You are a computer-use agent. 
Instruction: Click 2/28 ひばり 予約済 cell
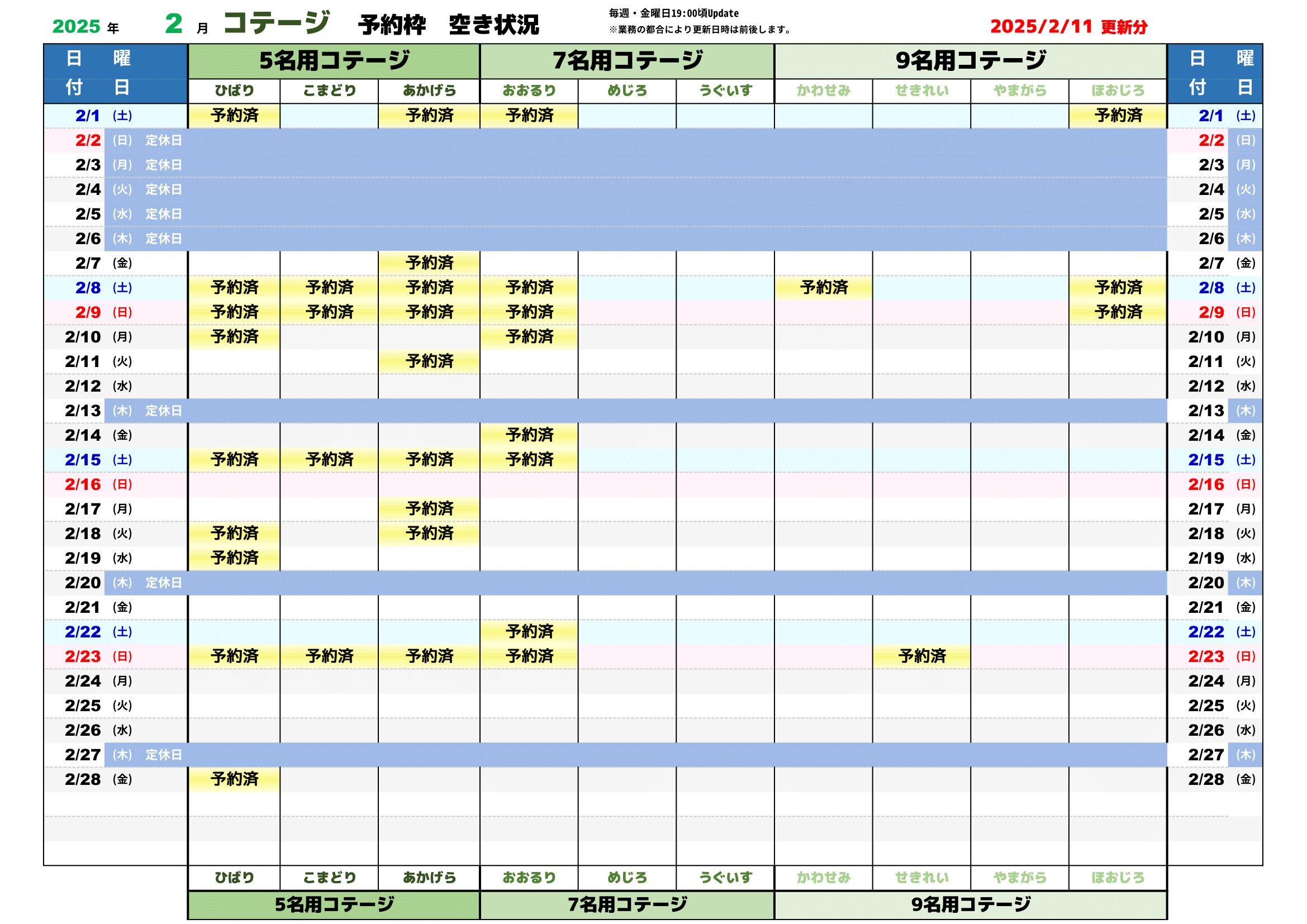(x=234, y=779)
